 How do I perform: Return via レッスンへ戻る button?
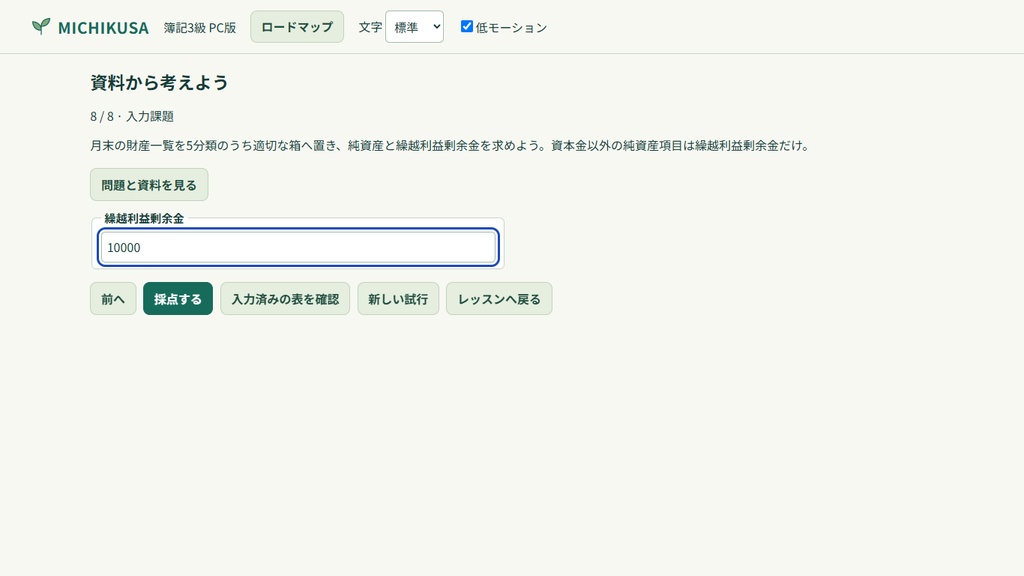tap(499, 298)
